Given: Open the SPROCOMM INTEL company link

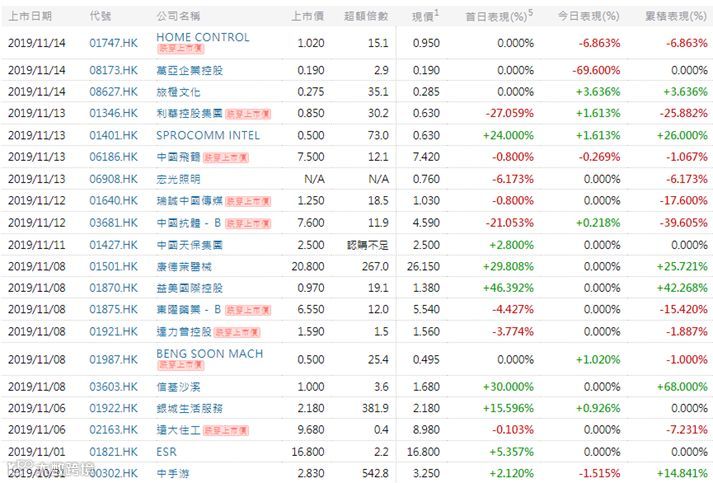Looking at the screenshot, I should tap(208, 136).
